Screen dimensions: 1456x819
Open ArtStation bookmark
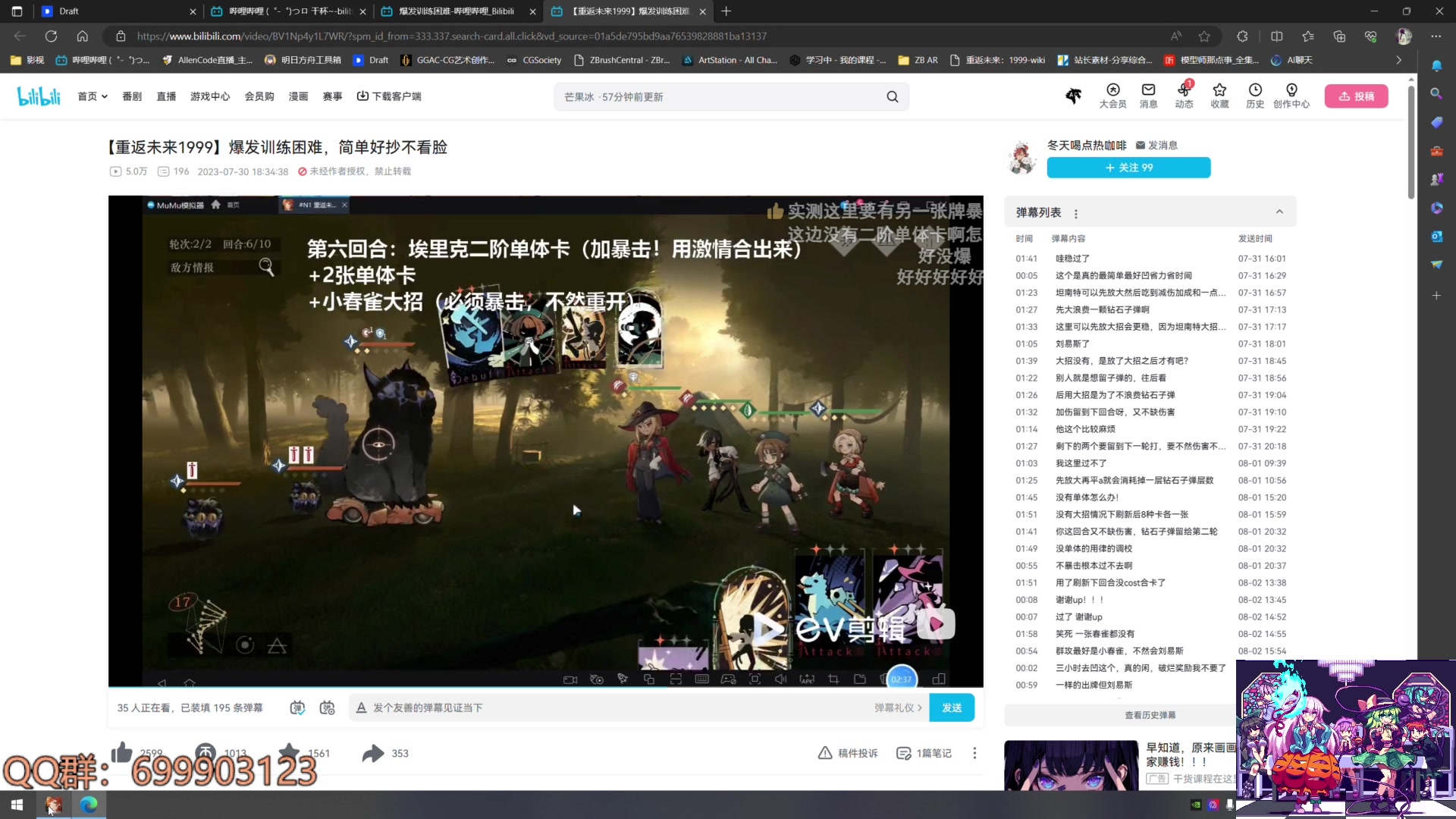click(x=730, y=60)
